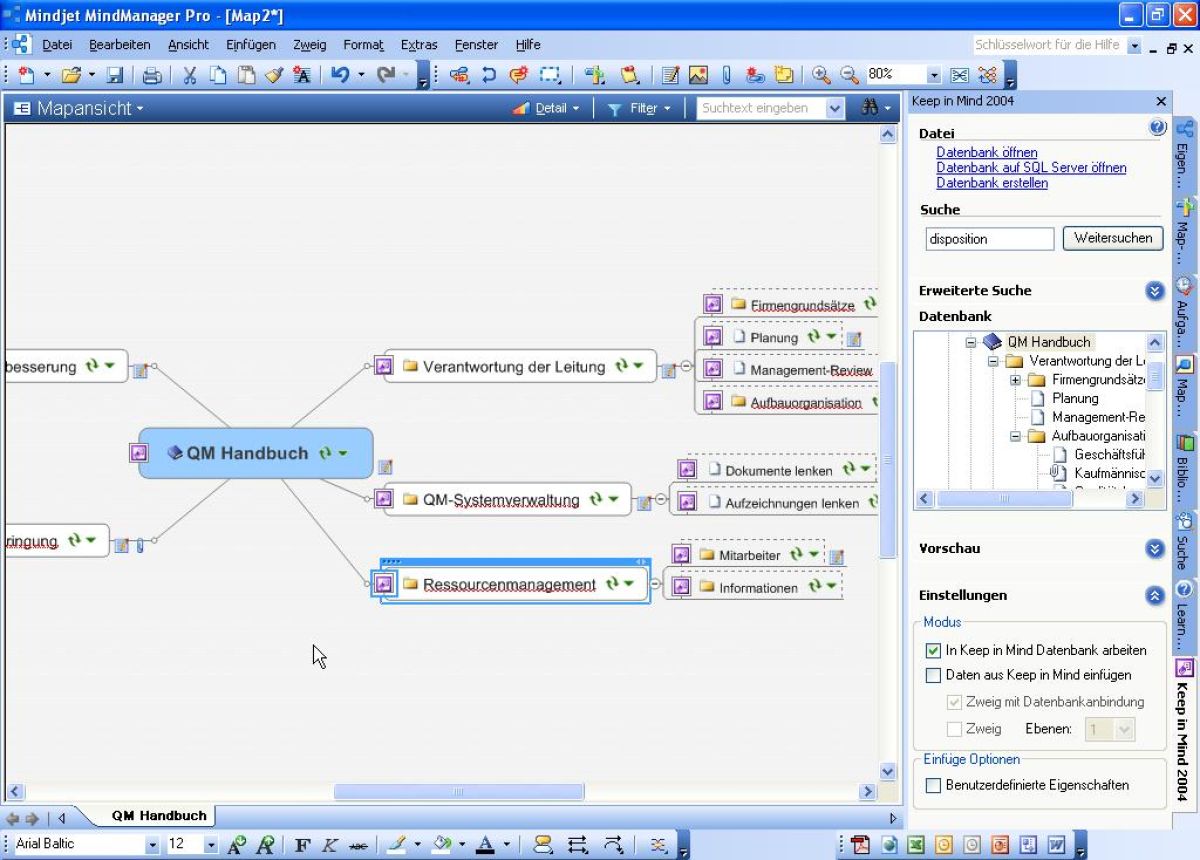Screen dimensions: 1200x860
Task: Open the 80% zoom level dropdown
Action: (934, 74)
